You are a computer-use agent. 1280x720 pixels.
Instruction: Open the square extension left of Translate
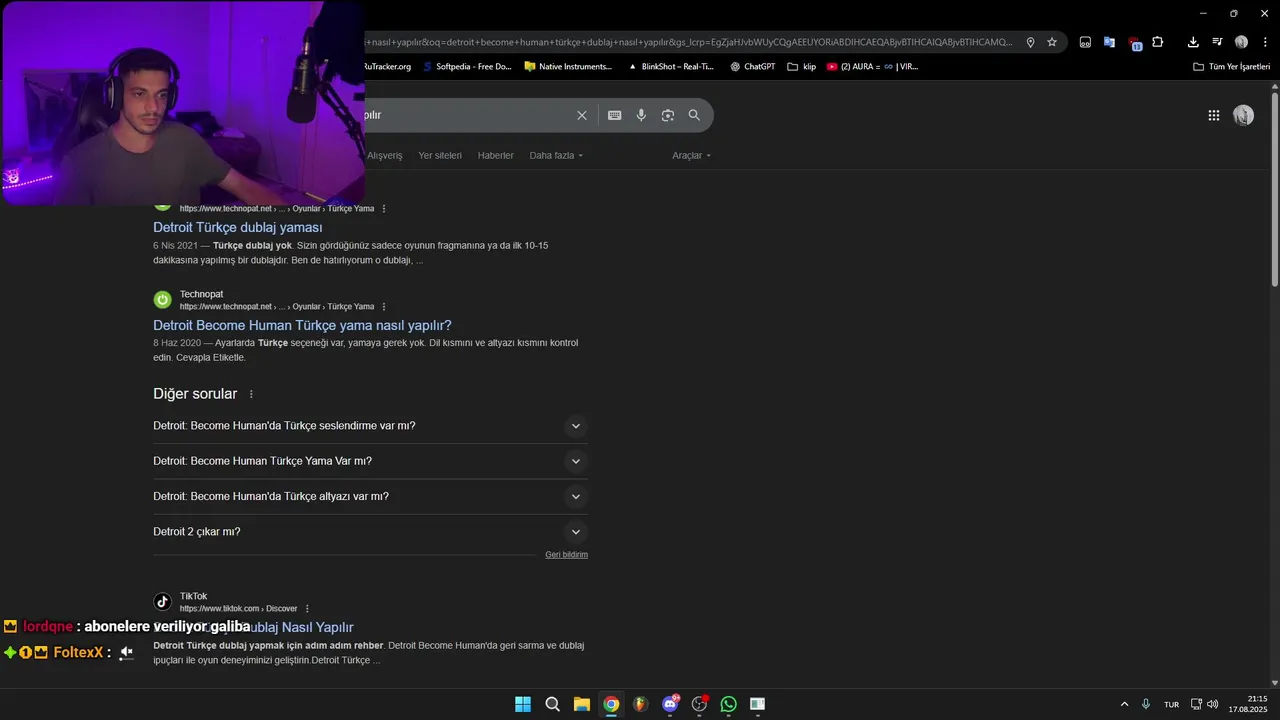click(1085, 42)
